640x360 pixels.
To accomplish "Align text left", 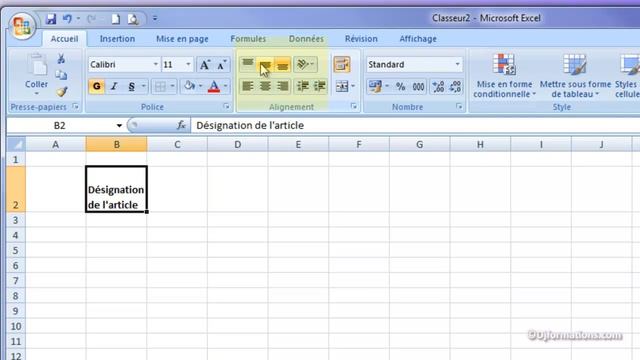I will click(247, 86).
